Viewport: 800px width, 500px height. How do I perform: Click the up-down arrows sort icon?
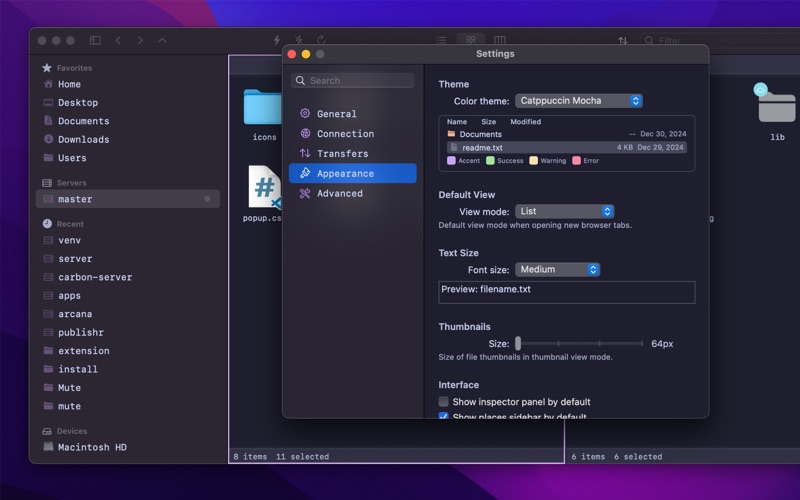(x=623, y=40)
